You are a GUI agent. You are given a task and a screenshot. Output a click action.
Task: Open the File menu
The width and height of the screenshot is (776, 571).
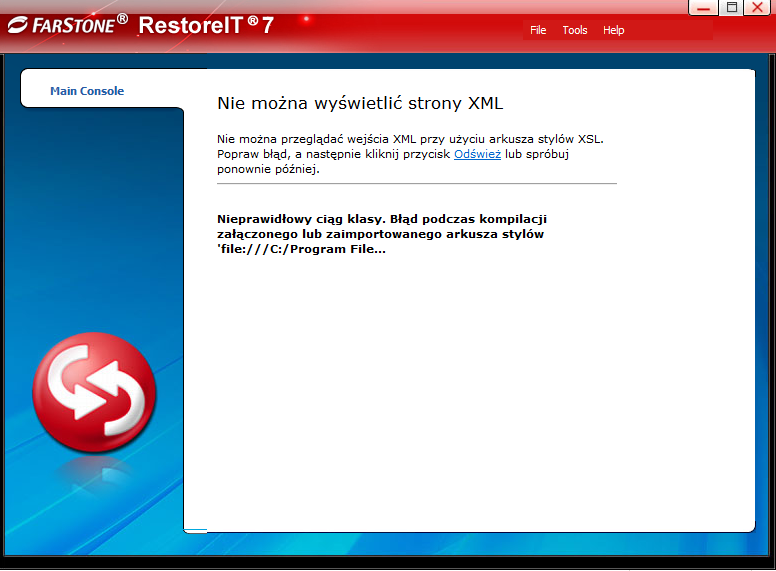[x=537, y=30]
